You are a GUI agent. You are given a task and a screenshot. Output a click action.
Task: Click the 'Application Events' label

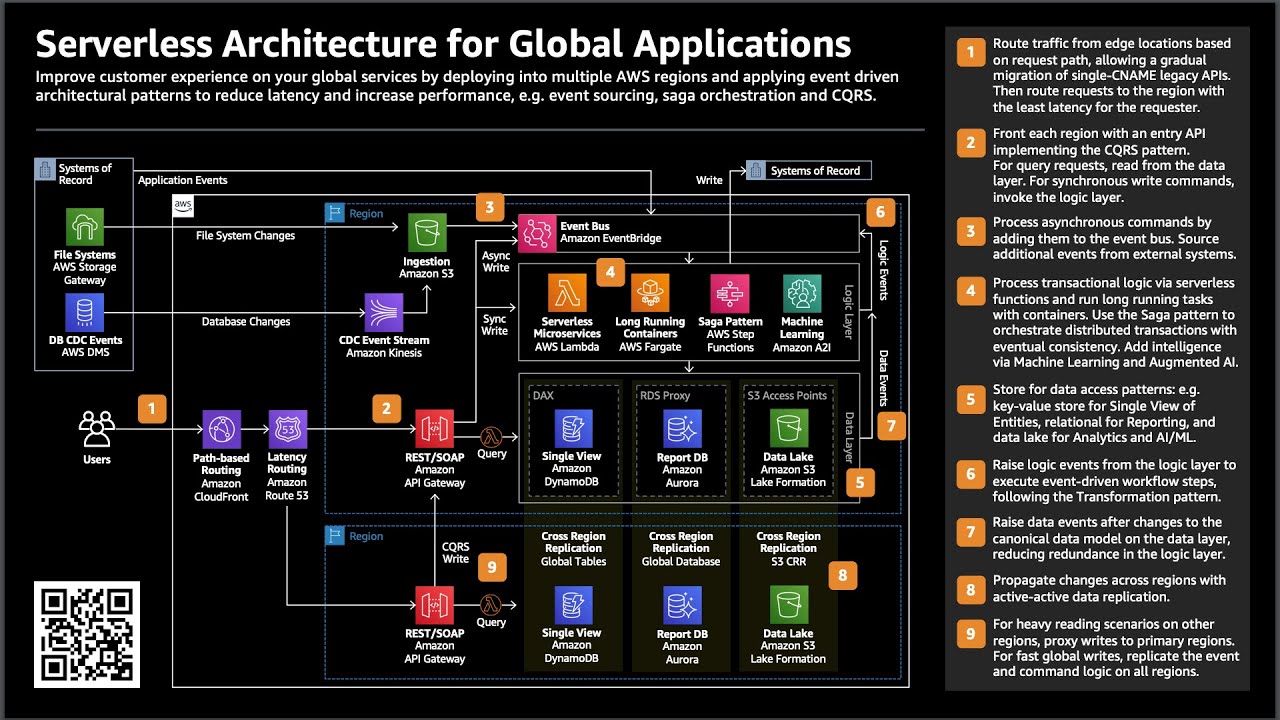point(182,180)
